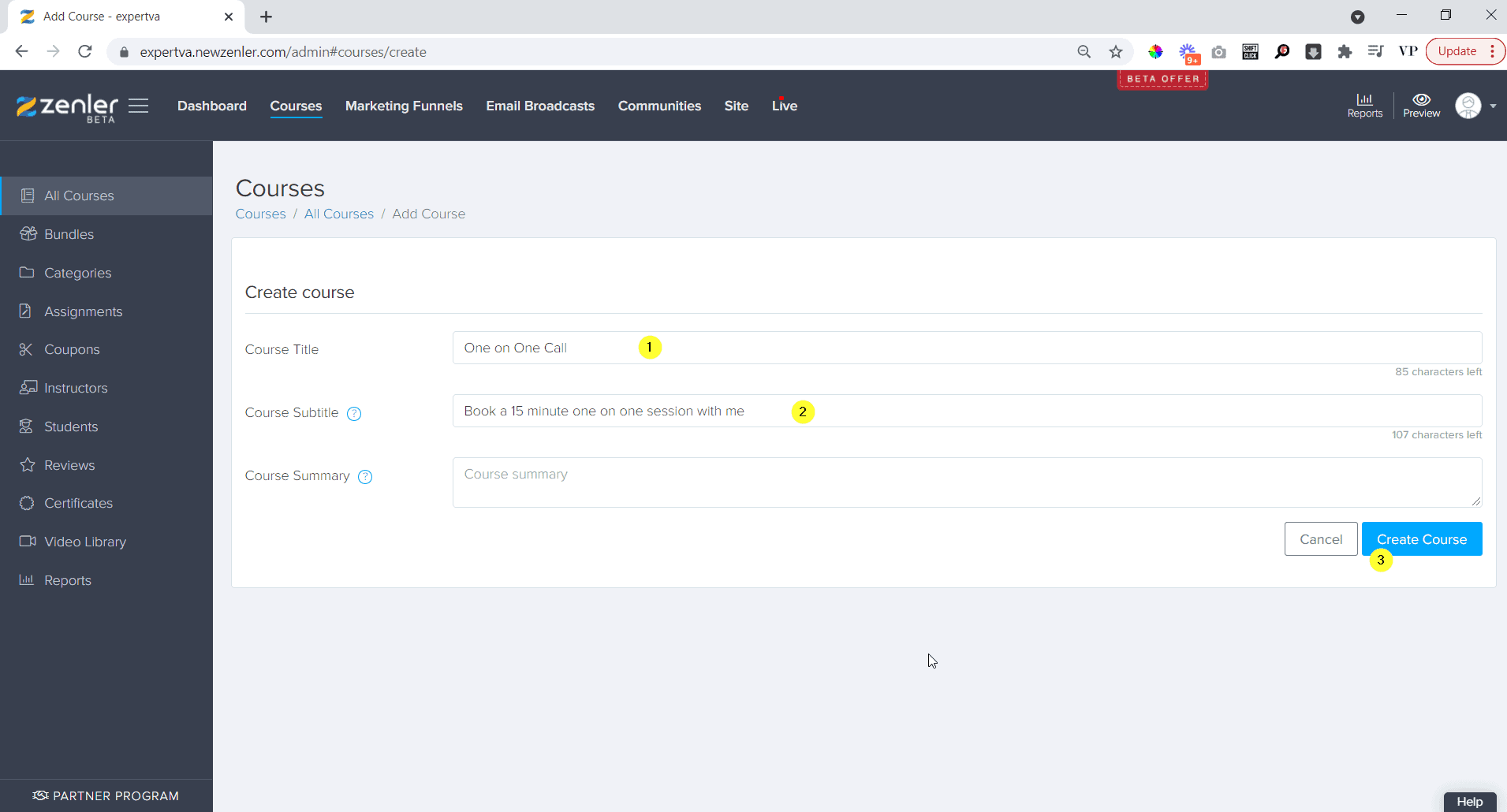
Task: Open Bundles from the sidebar
Action: pos(69,233)
